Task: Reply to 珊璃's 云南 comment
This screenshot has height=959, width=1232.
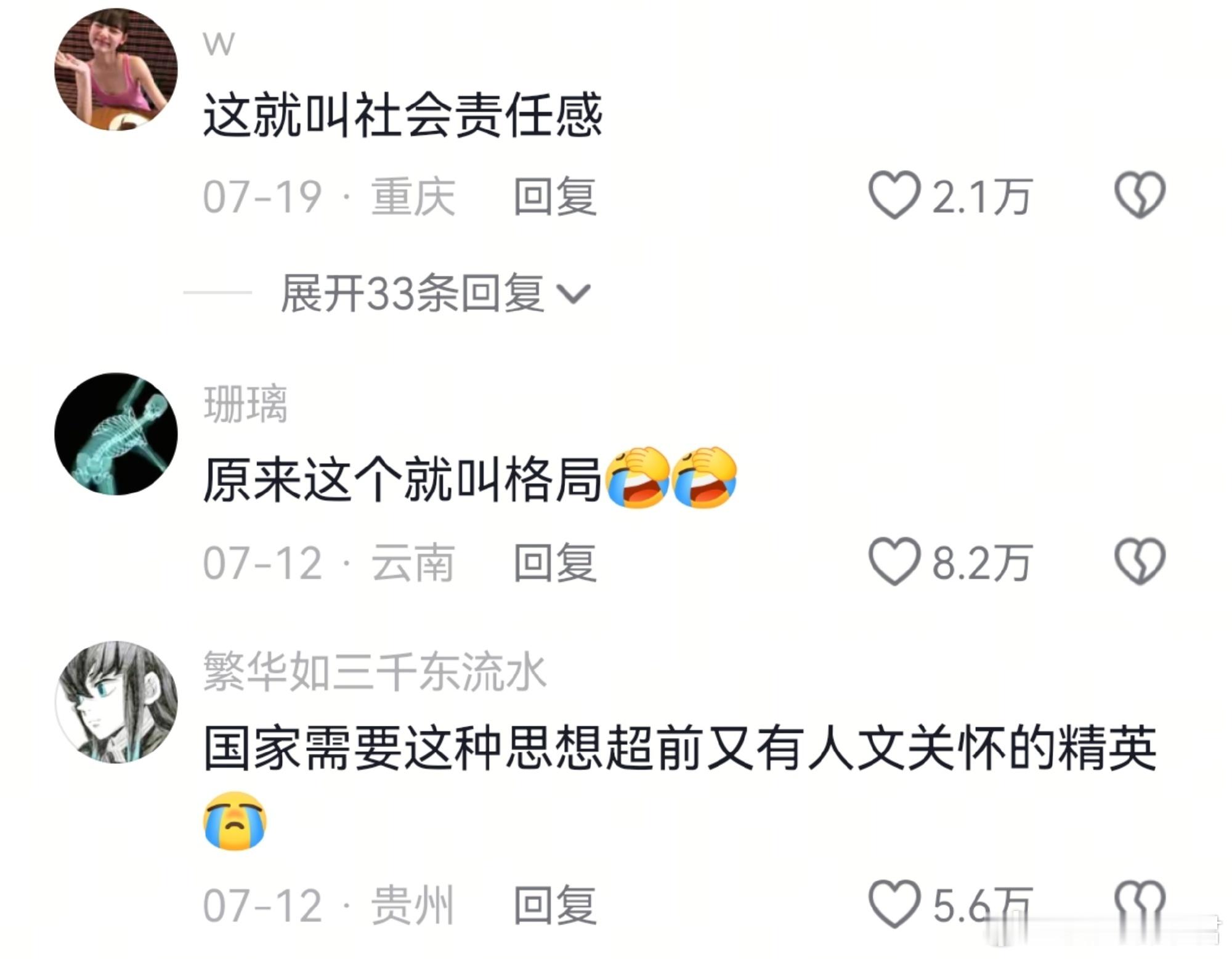Action: click(555, 562)
